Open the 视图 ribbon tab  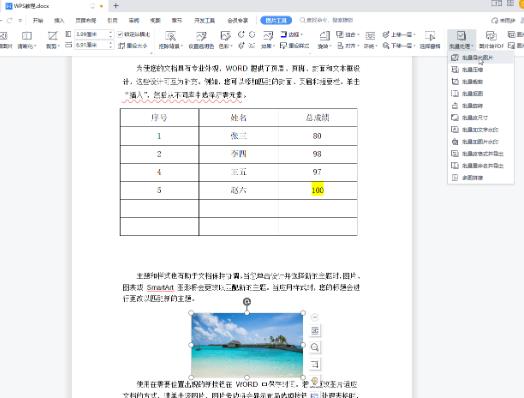(x=155, y=20)
